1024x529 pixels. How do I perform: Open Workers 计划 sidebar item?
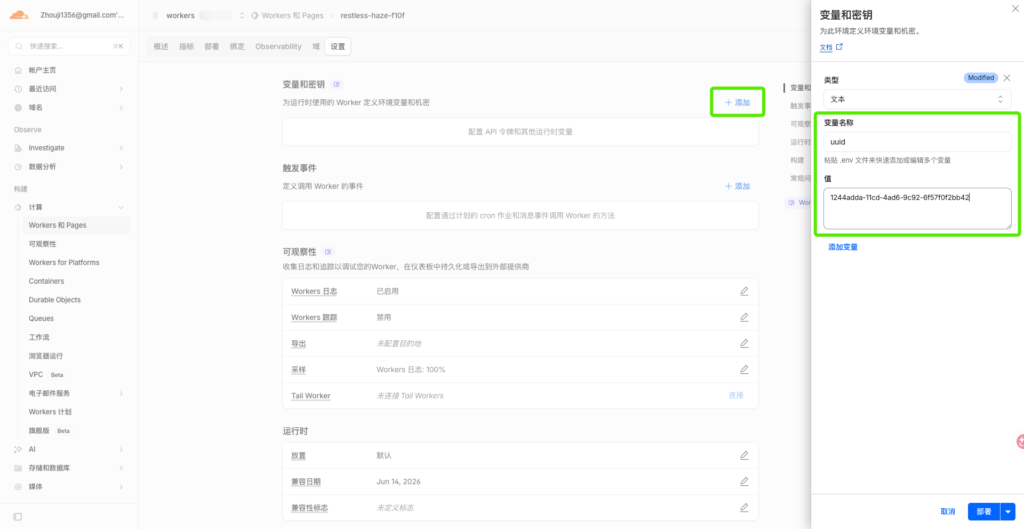[x=50, y=412]
